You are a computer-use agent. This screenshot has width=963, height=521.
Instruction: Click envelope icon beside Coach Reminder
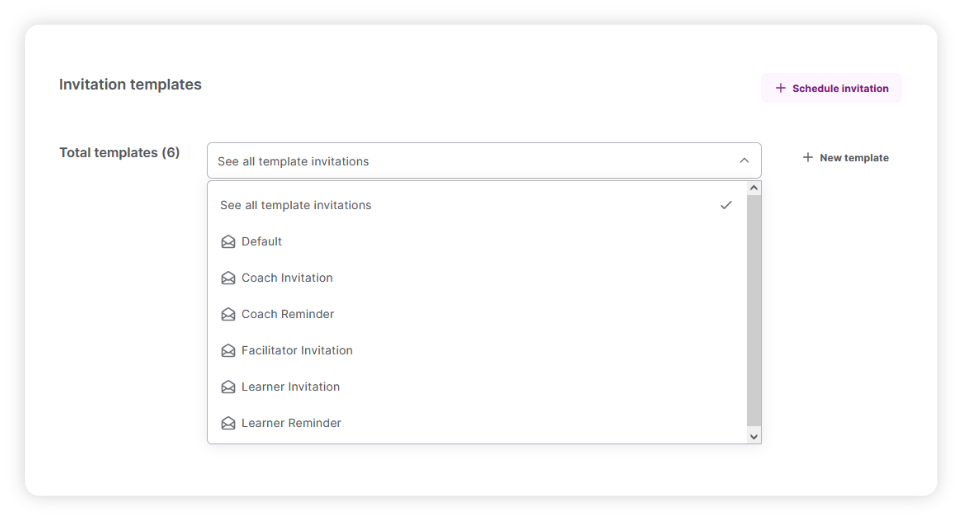click(x=228, y=314)
